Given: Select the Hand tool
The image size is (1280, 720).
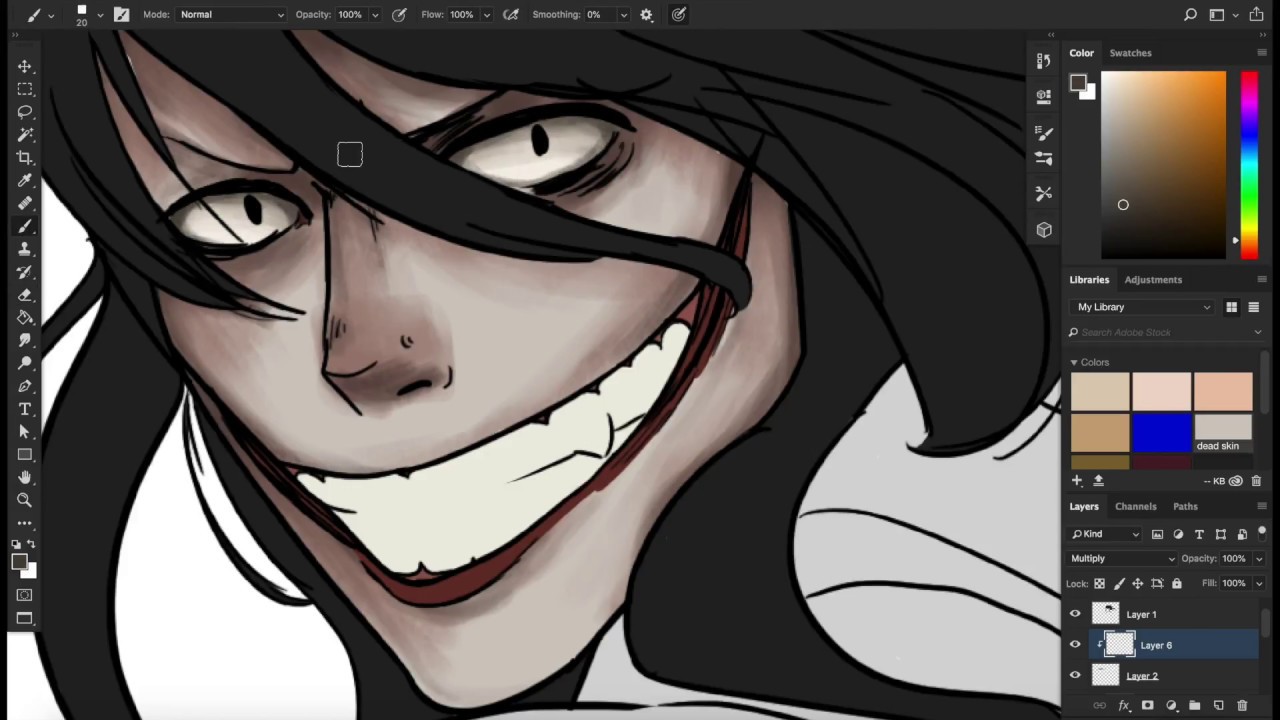Looking at the screenshot, I should [x=25, y=478].
